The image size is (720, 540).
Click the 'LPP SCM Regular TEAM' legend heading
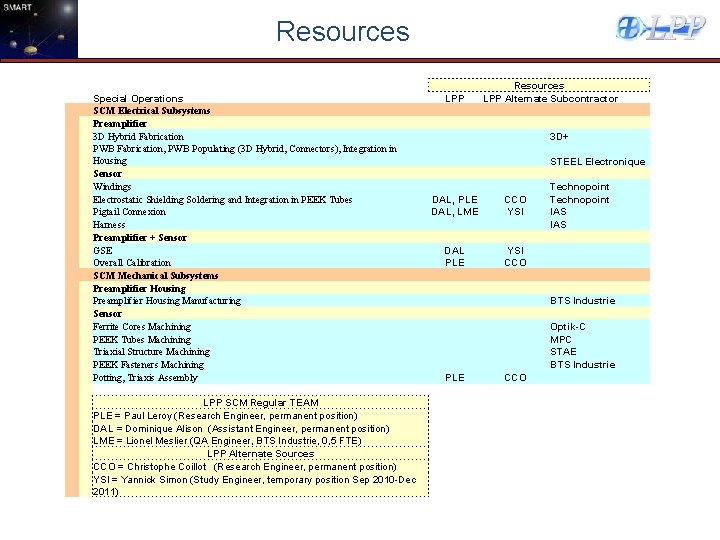[x=260, y=402]
